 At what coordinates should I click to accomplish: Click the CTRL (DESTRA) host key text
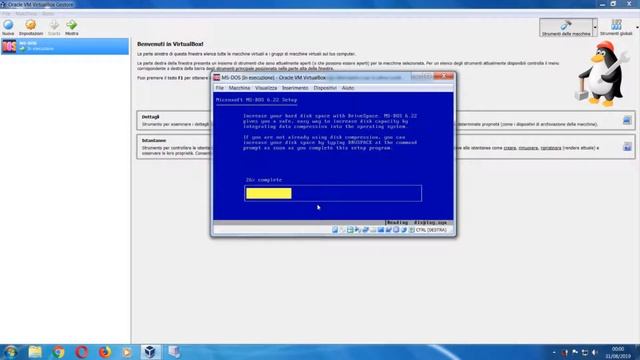(x=431, y=230)
